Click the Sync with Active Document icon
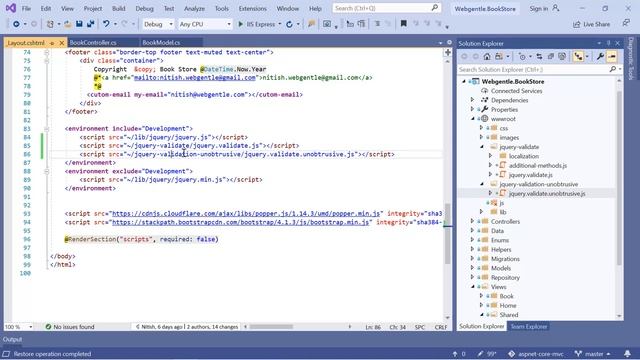 tap(539, 57)
